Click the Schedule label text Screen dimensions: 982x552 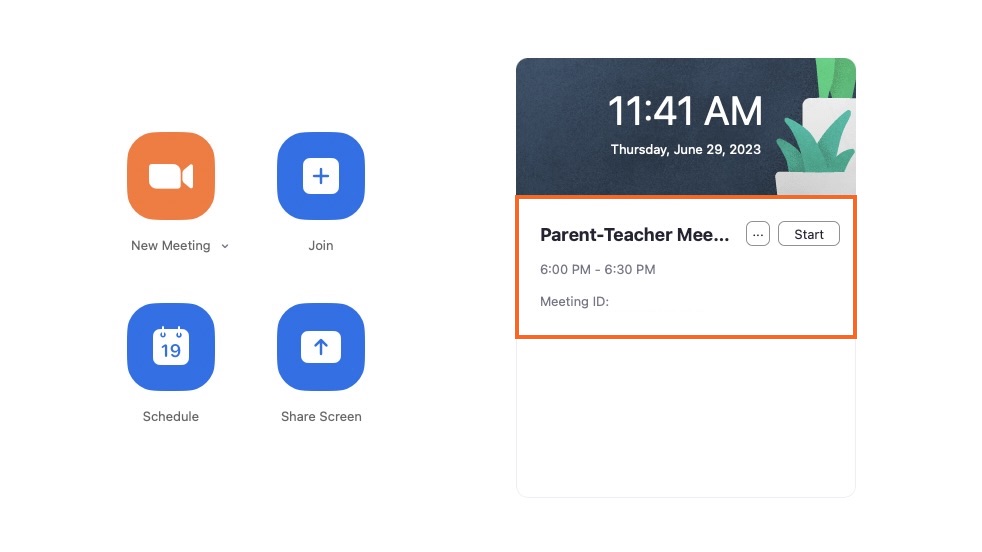pyautogui.click(x=170, y=417)
